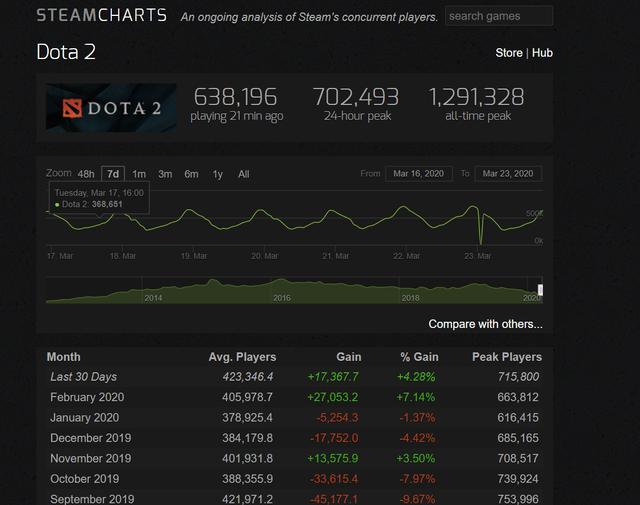Image resolution: width=640 pixels, height=505 pixels.
Task: Click average players value 378,925.4
Action: pos(247,418)
